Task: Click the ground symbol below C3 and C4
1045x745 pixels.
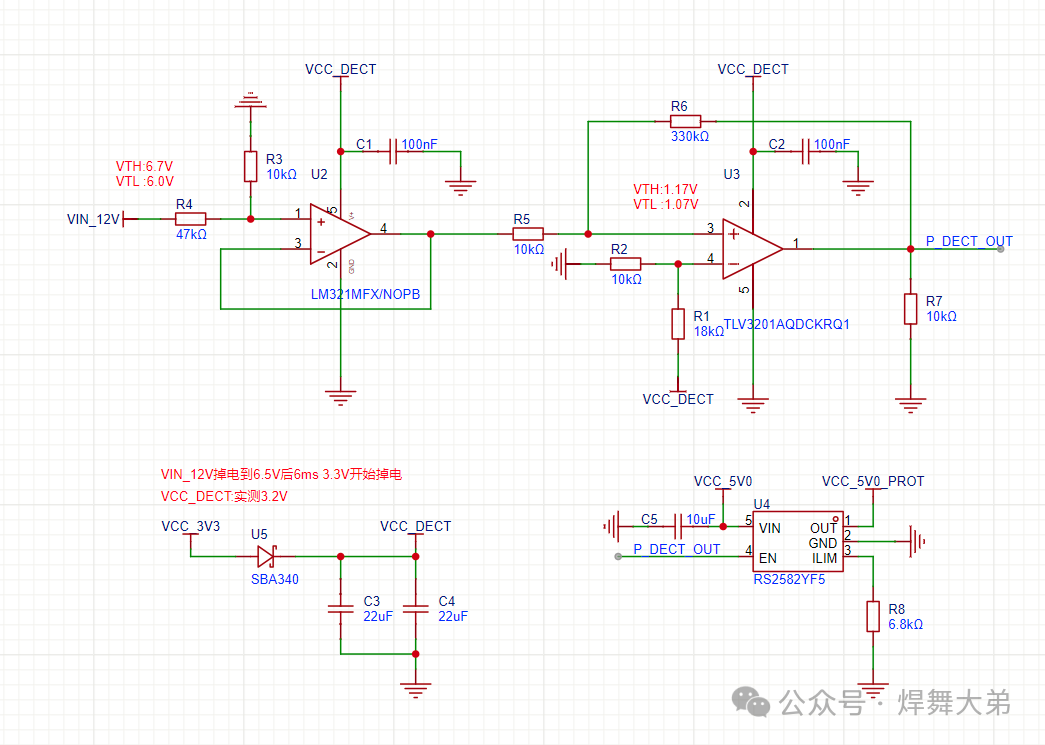Action: [416, 690]
